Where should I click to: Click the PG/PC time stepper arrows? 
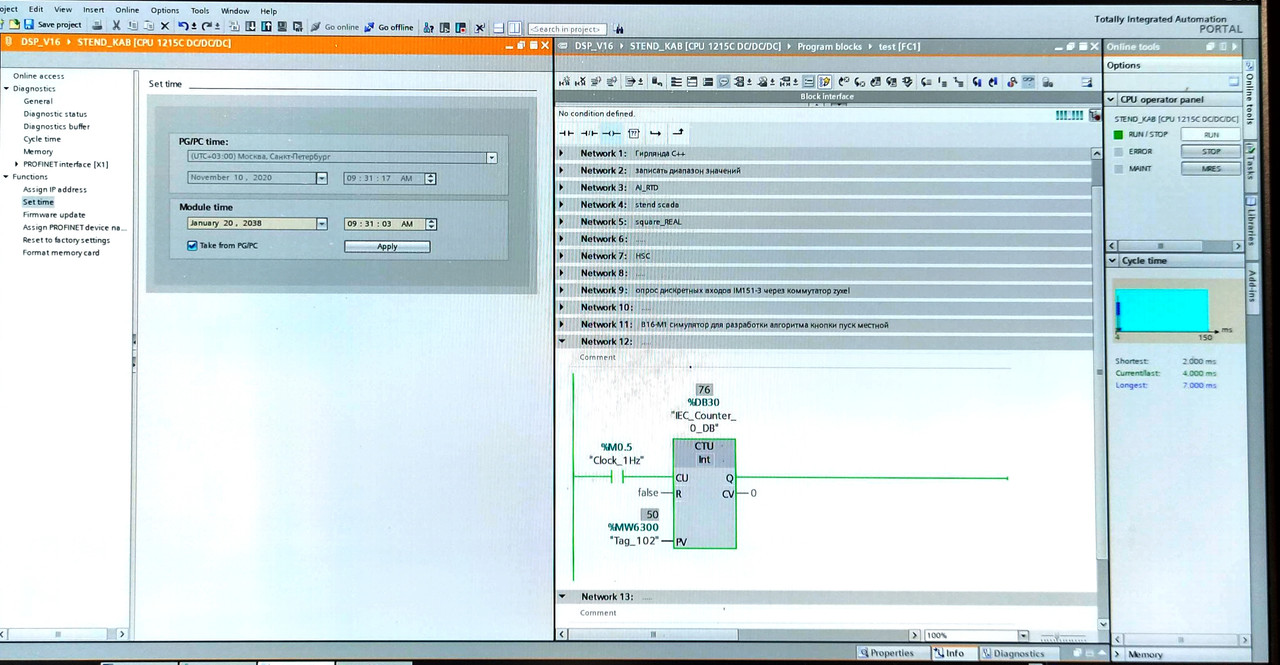pos(430,178)
